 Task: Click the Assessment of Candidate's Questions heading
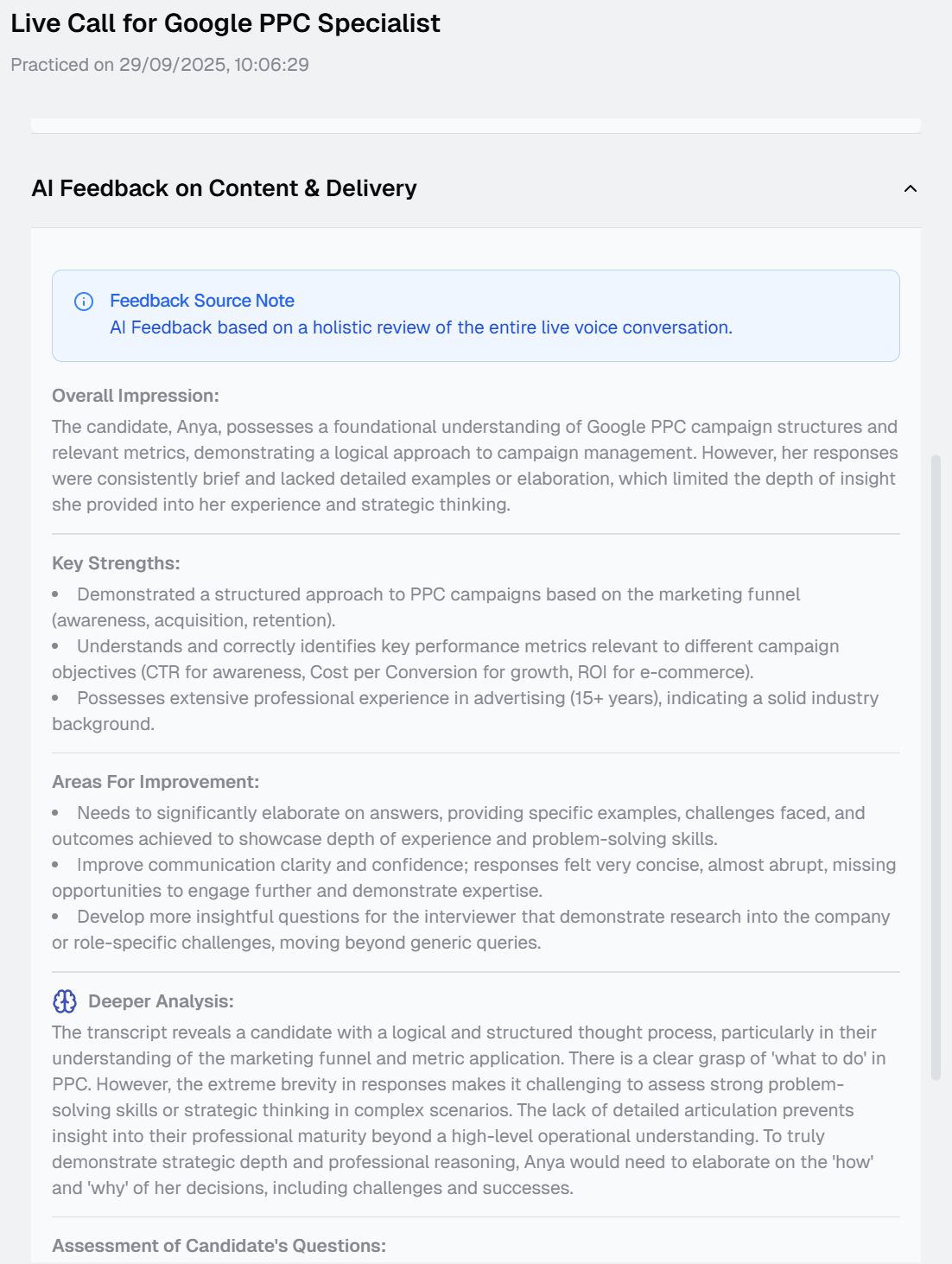point(219,1246)
